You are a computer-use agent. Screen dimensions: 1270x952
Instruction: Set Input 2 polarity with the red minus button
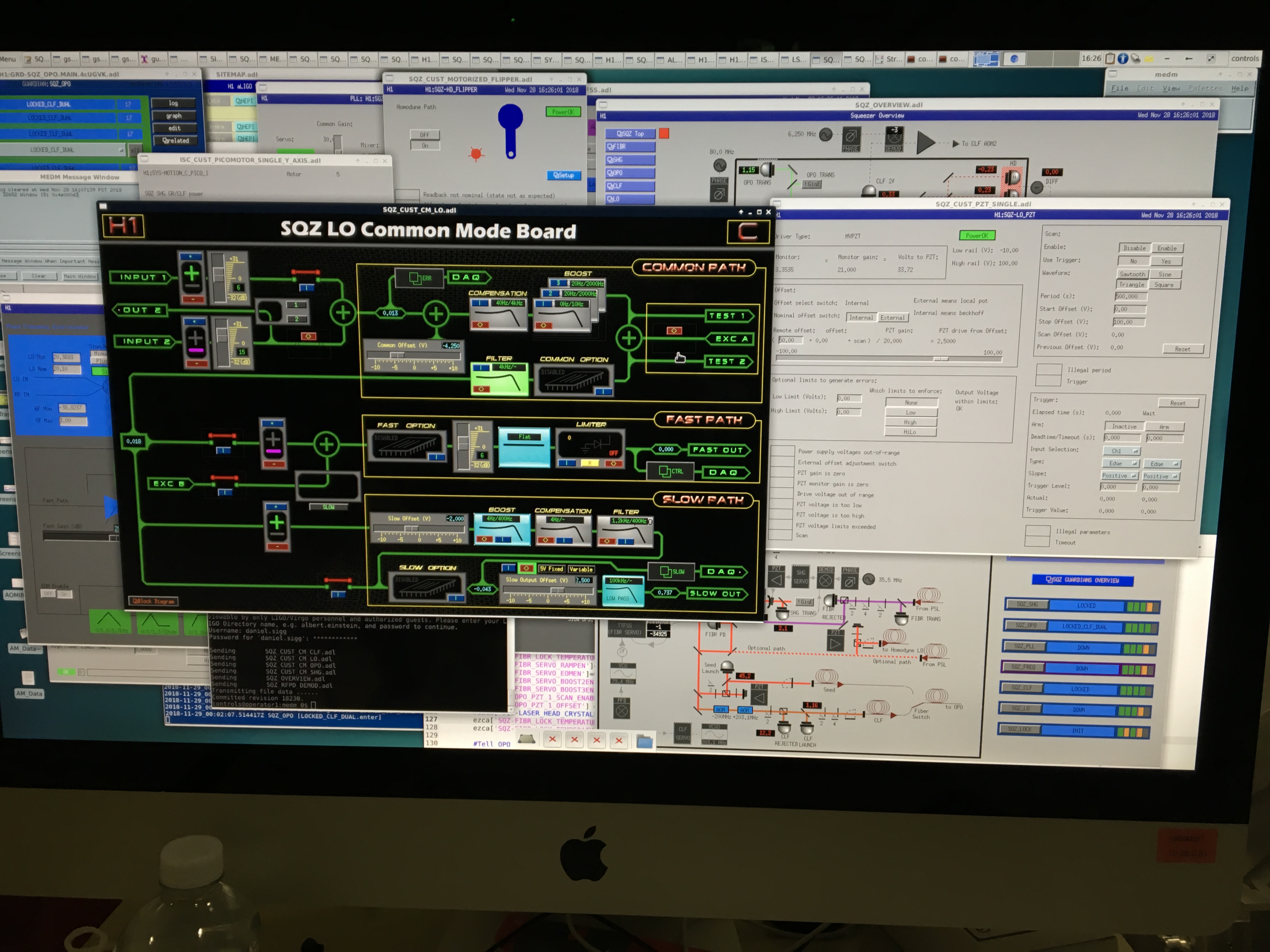click(x=196, y=364)
